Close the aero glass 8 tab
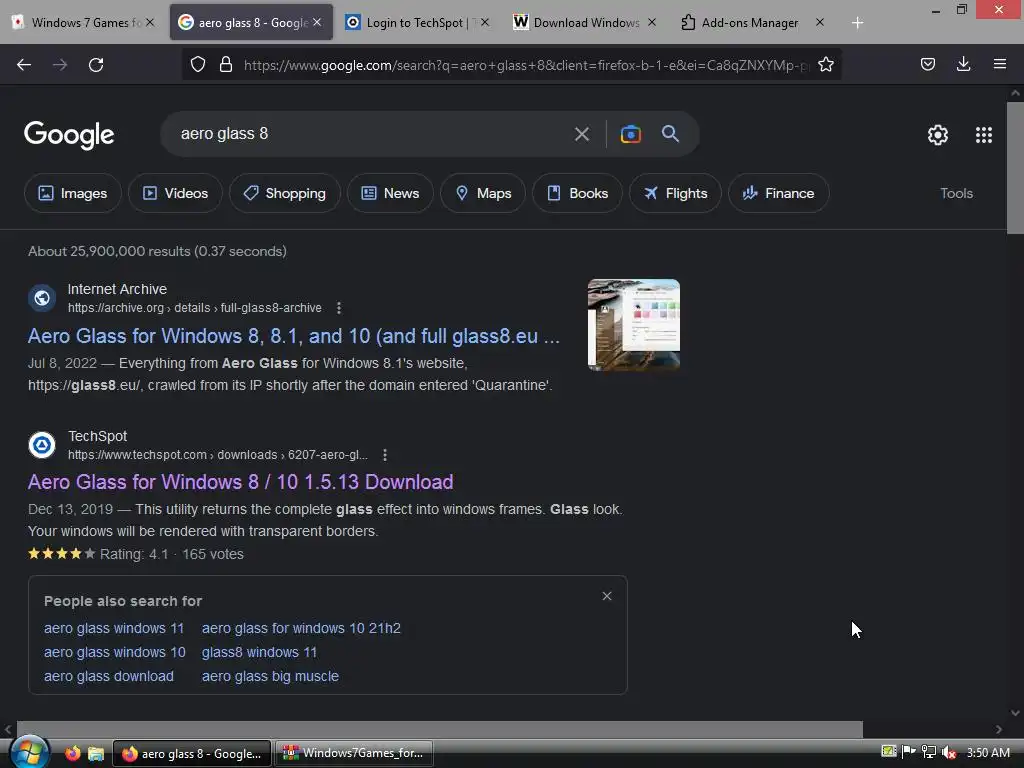1024x768 pixels. [x=317, y=22]
